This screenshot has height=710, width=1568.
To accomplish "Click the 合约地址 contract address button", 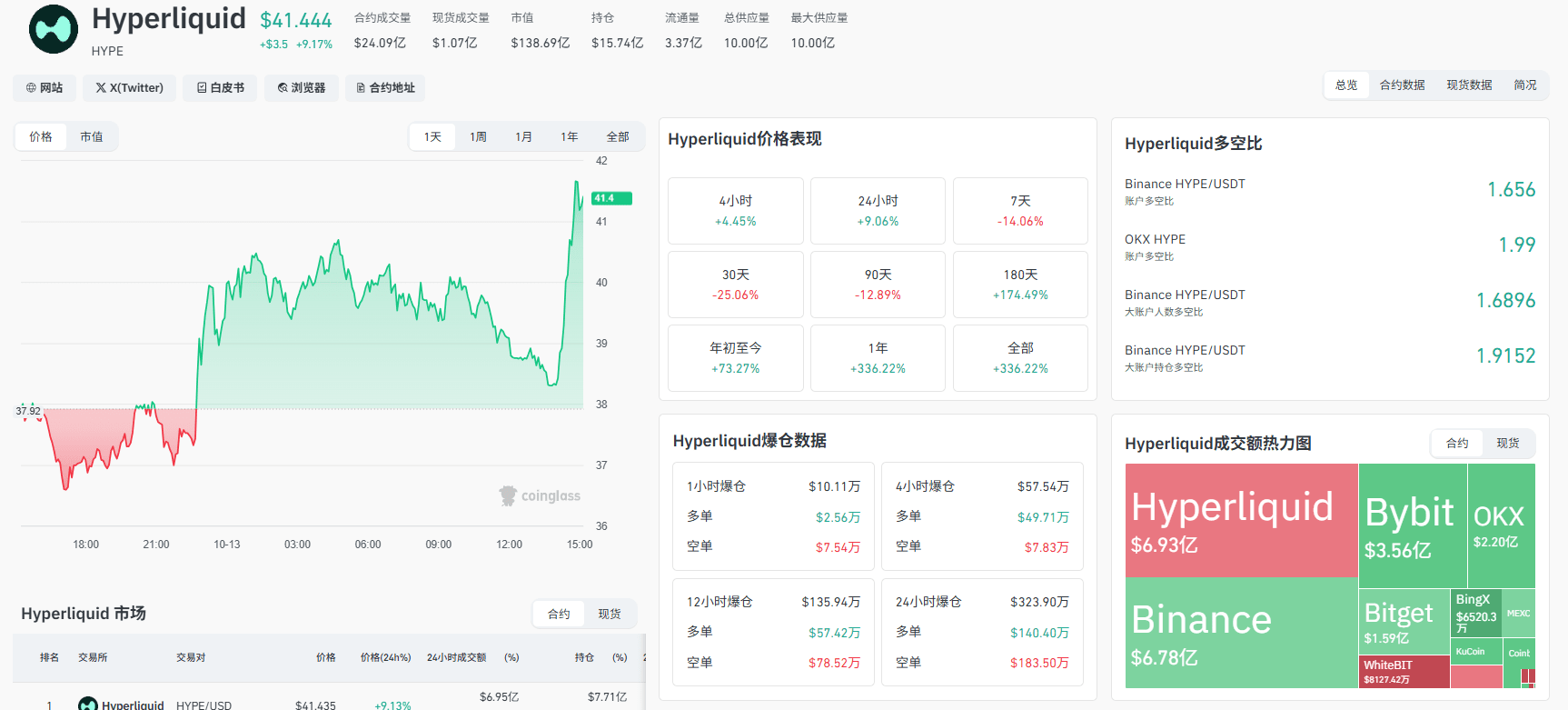I will 385,88.
